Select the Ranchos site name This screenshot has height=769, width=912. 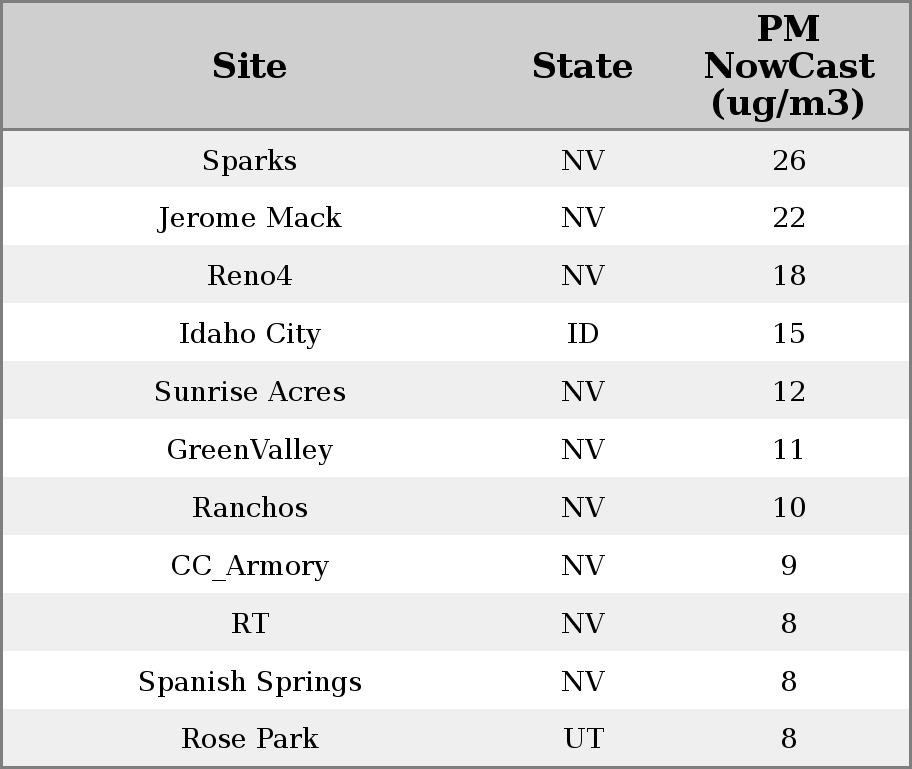tap(250, 508)
